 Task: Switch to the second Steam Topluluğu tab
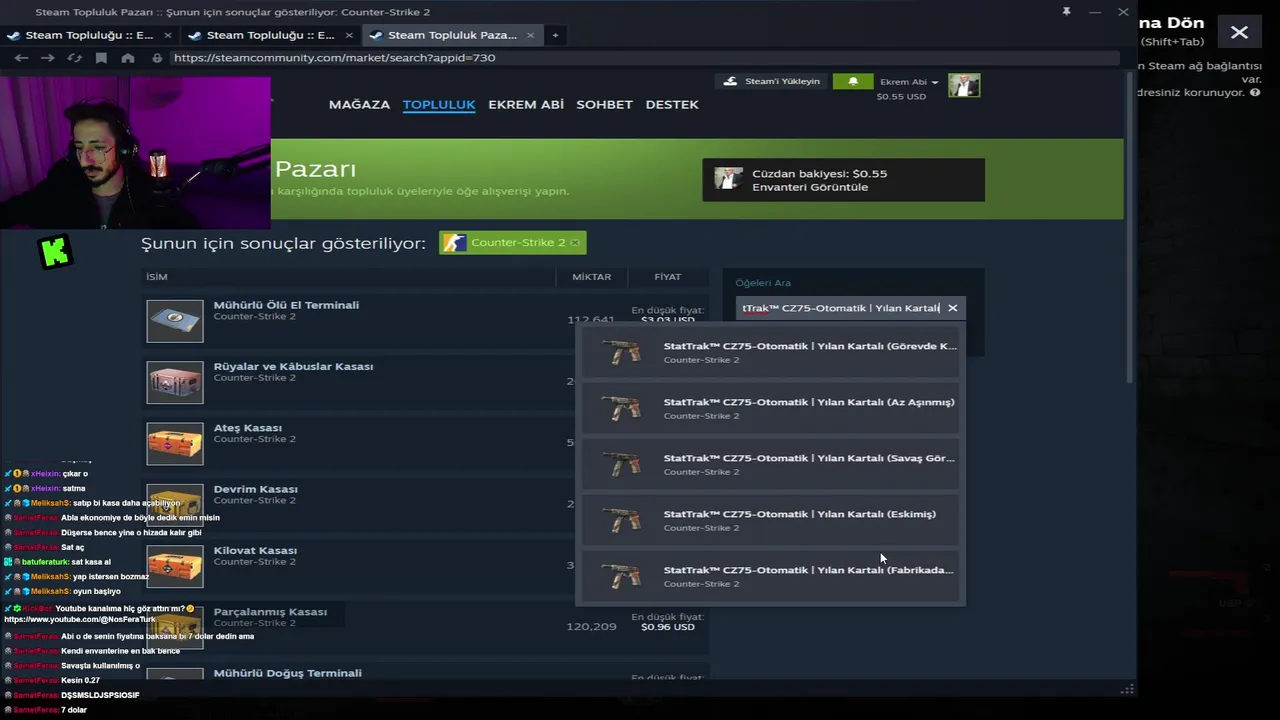pyautogui.click(x=271, y=35)
